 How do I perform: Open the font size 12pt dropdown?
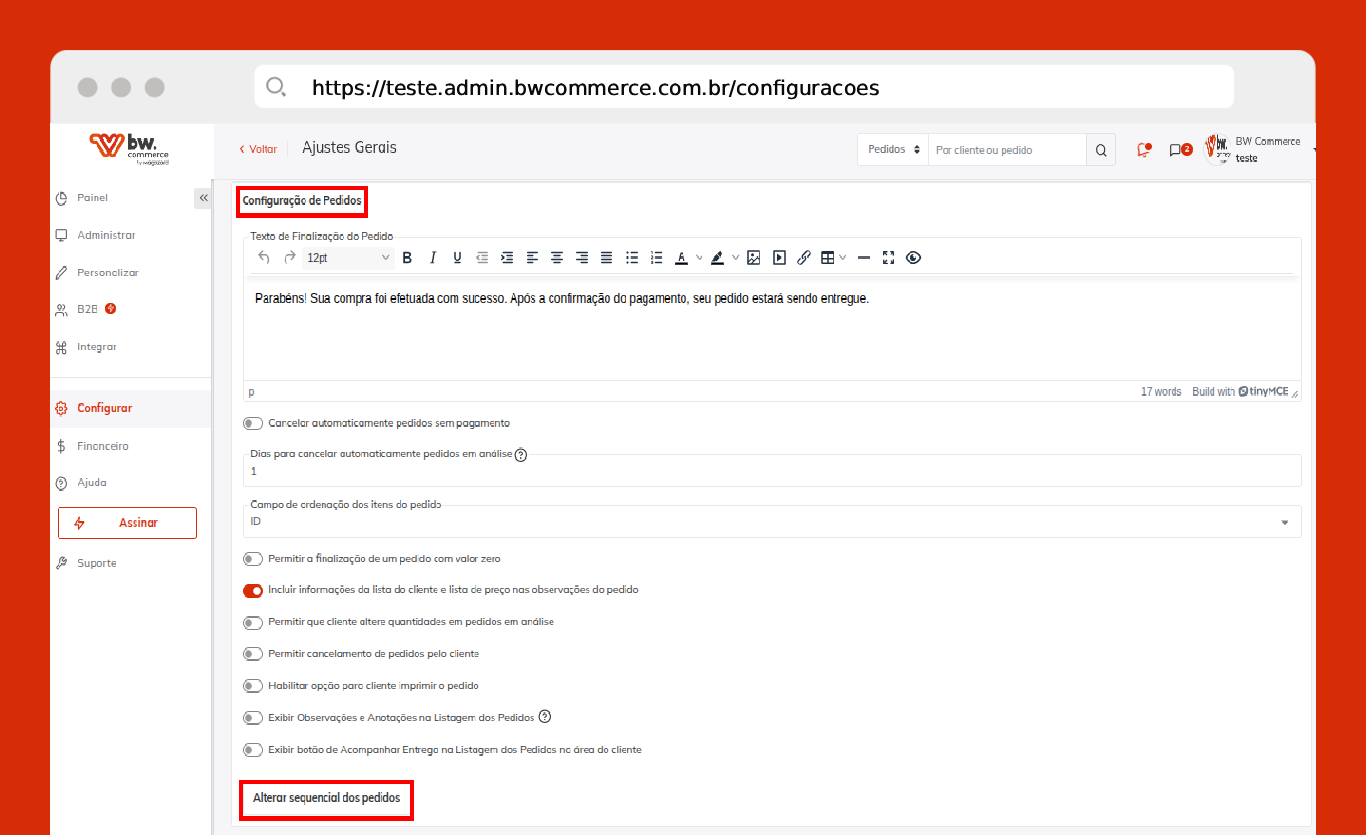pos(347,258)
